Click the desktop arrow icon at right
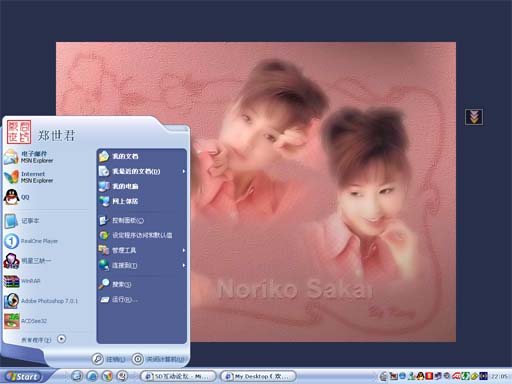The width and height of the screenshot is (512, 384). [474, 117]
